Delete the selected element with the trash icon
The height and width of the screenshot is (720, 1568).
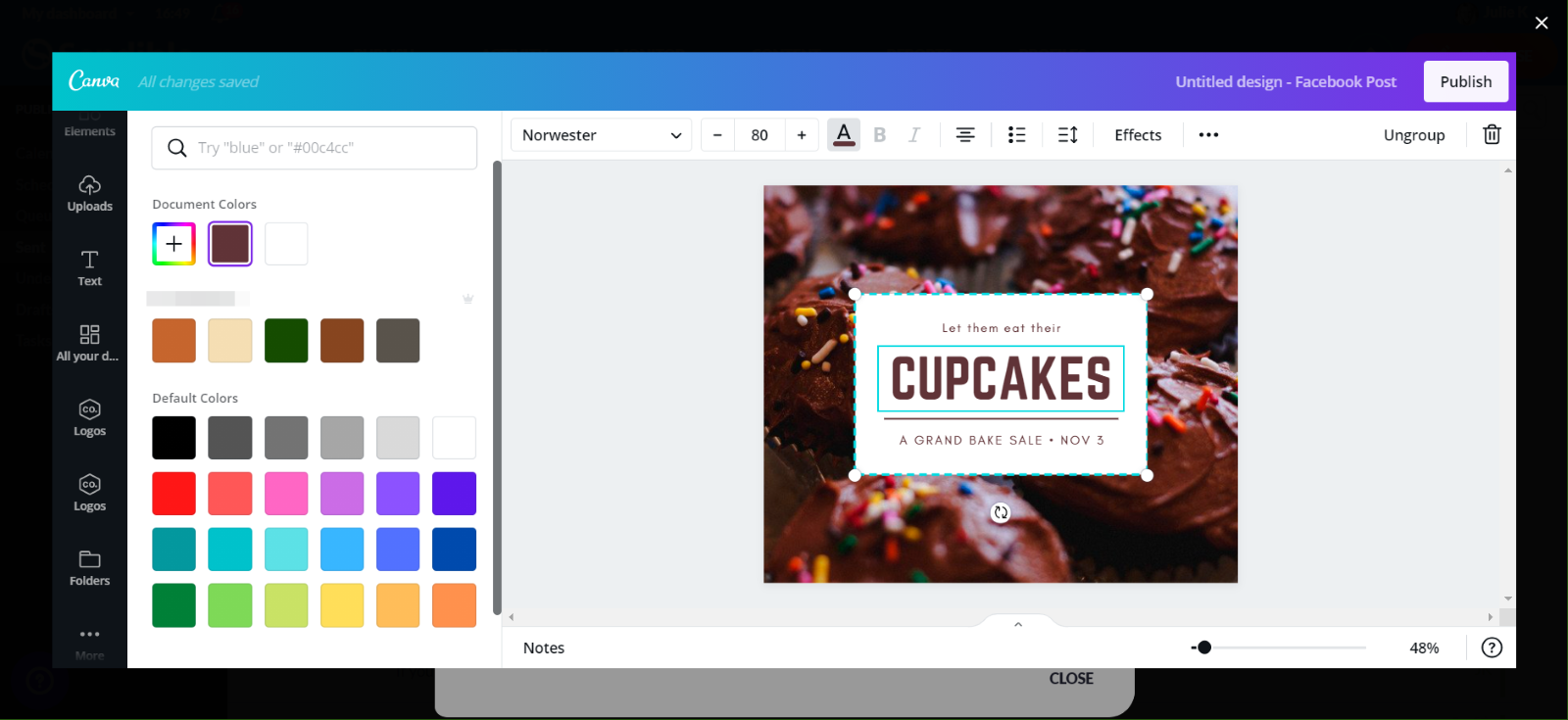1492,135
